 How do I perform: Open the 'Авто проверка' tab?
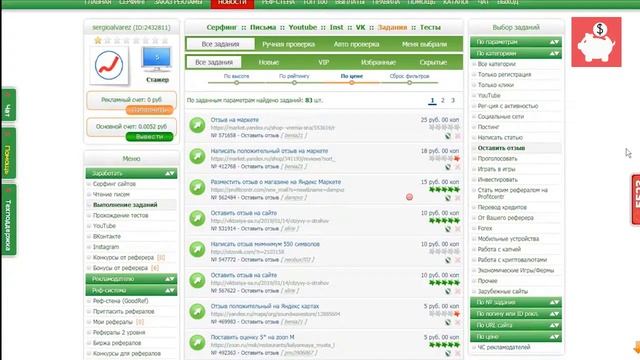tap(356, 44)
